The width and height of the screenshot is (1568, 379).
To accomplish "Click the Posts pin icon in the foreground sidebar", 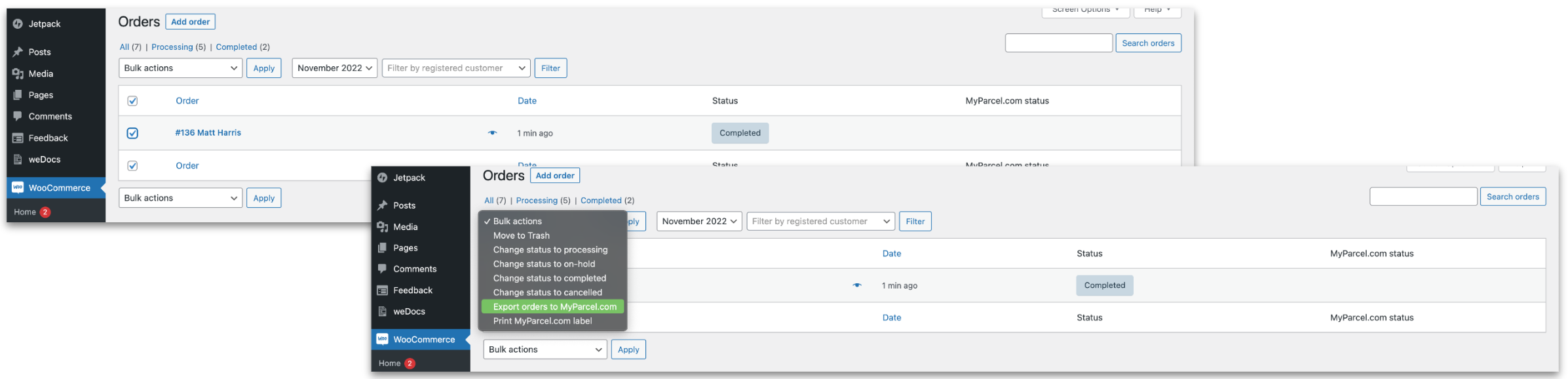I will pos(383,206).
